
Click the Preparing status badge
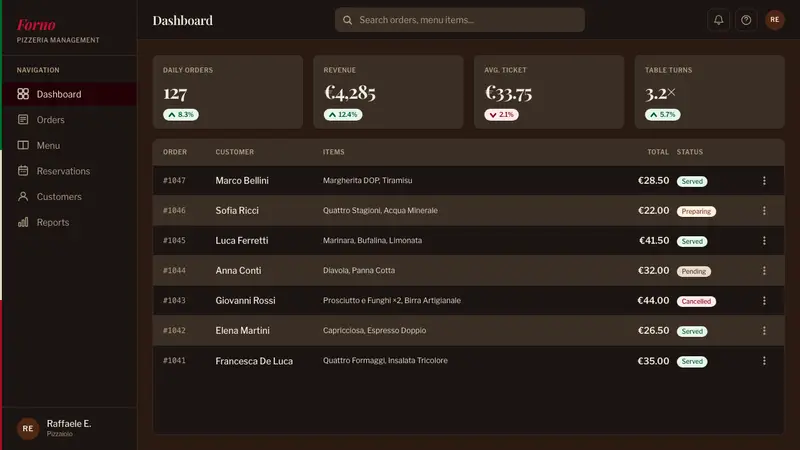(696, 211)
